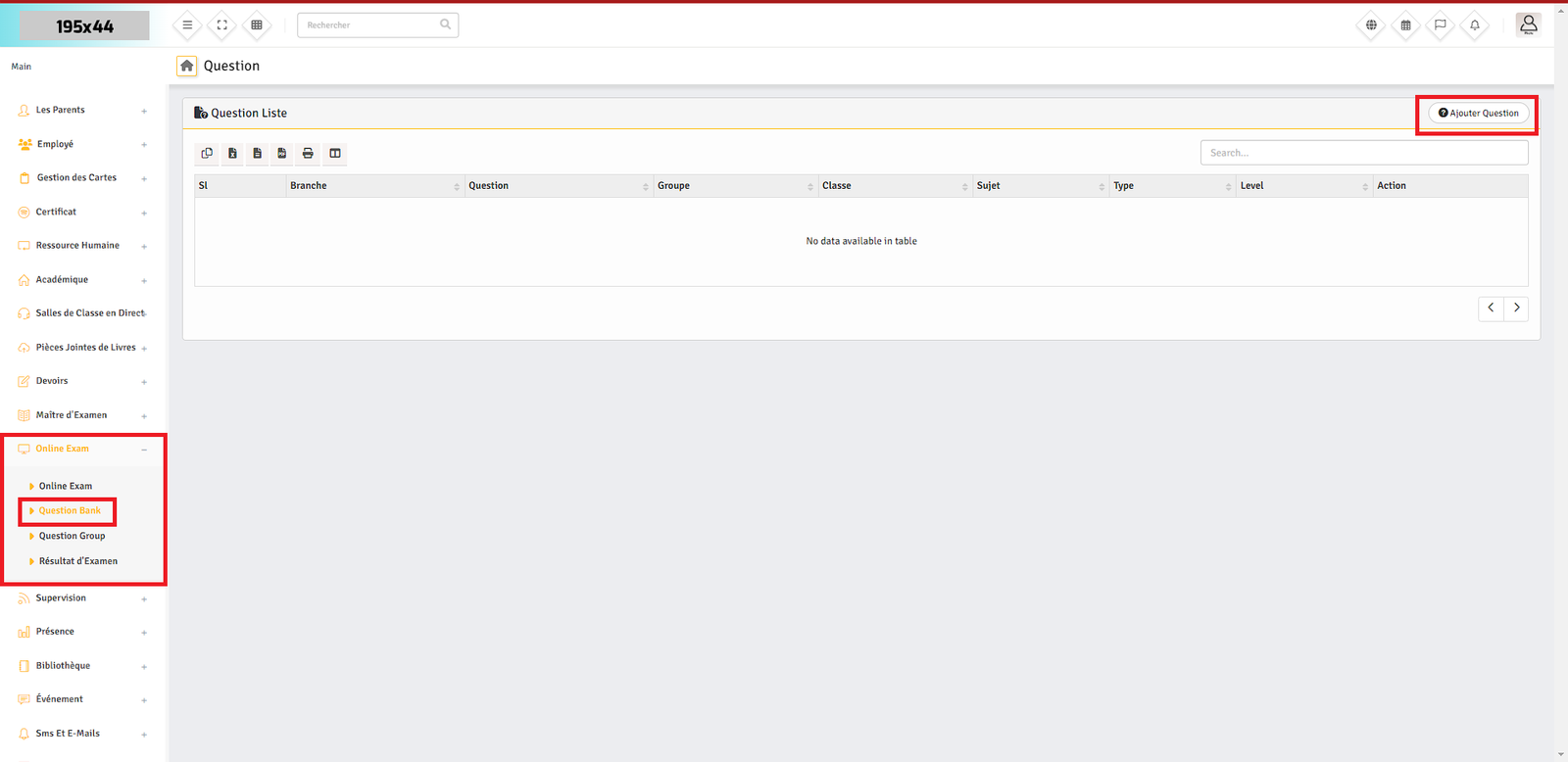Click the Ajouter Question button
The image size is (1568, 762).
(x=1478, y=114)
